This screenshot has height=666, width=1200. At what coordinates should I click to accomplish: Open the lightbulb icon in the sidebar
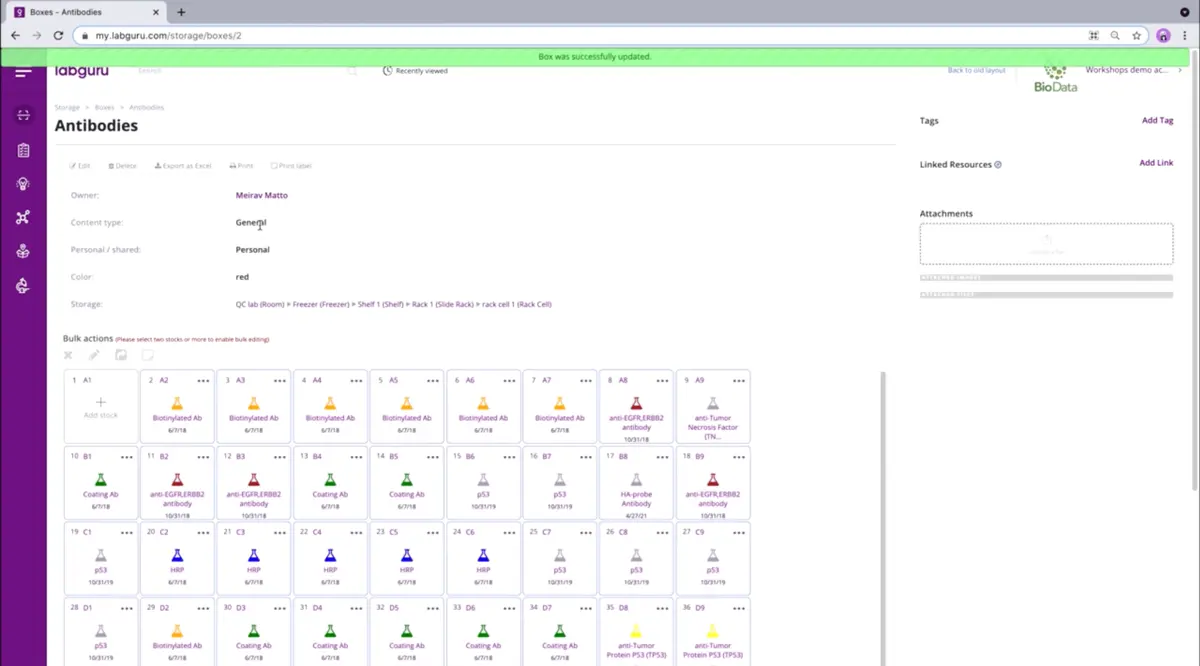[23, 184]
